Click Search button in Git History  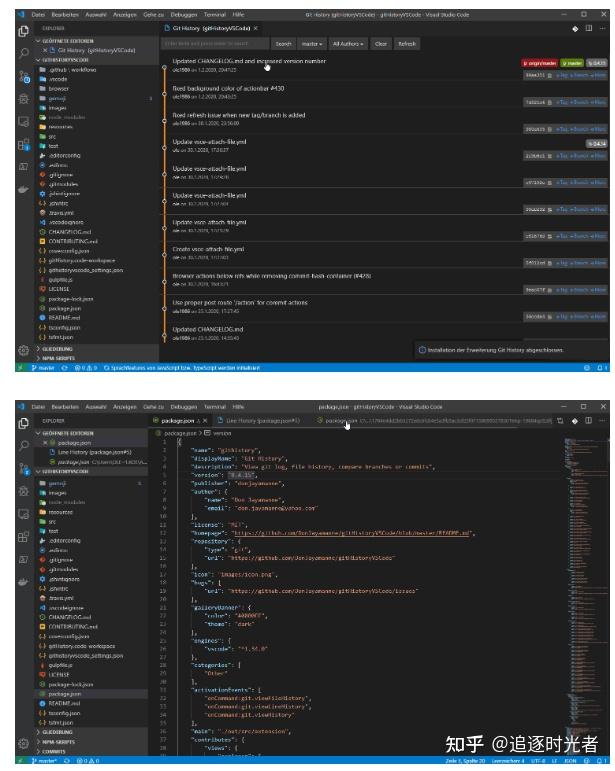click(283, 44)
